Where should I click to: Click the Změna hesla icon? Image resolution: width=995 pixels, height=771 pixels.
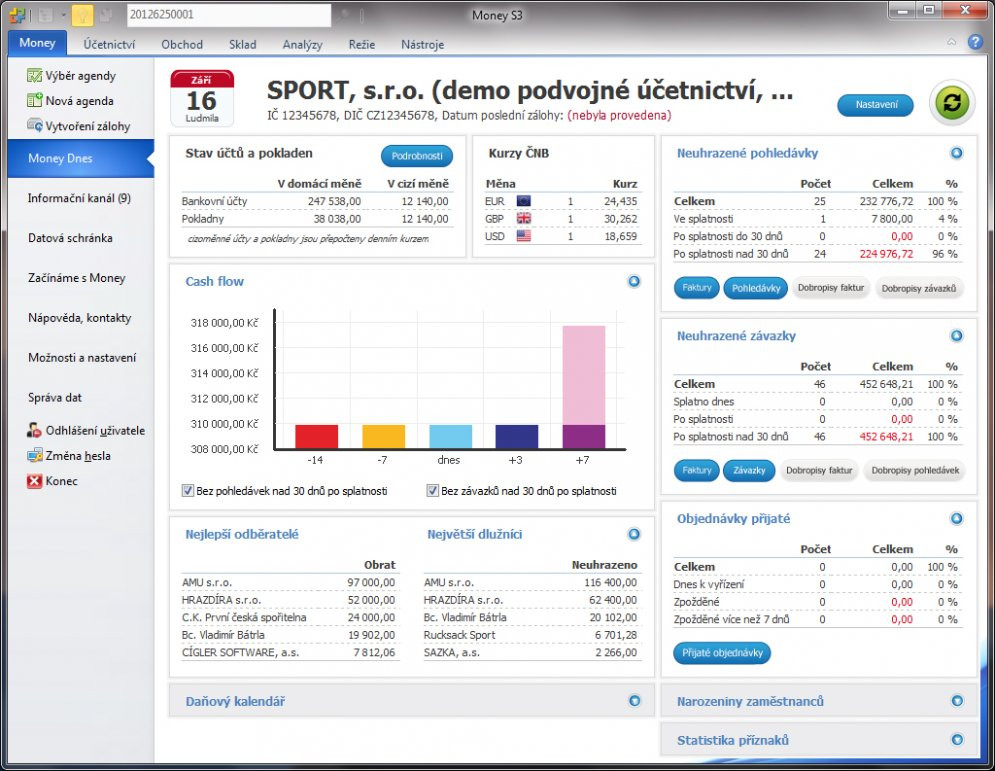pos(34,456)
